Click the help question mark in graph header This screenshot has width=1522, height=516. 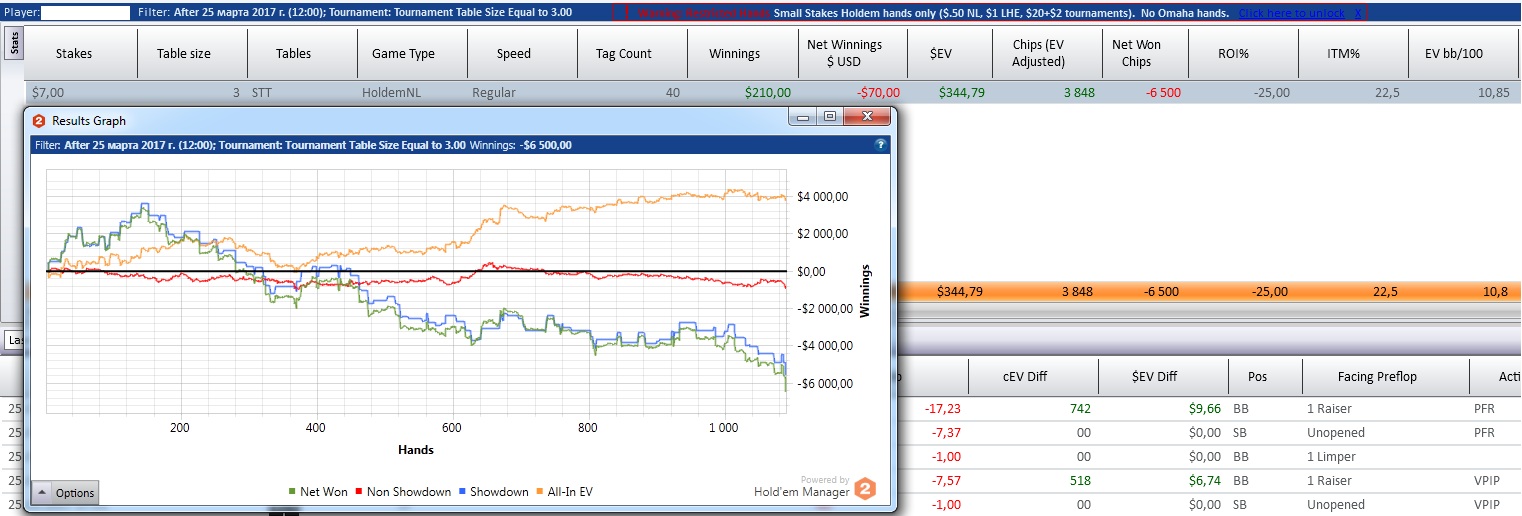(x=881, y=145)
